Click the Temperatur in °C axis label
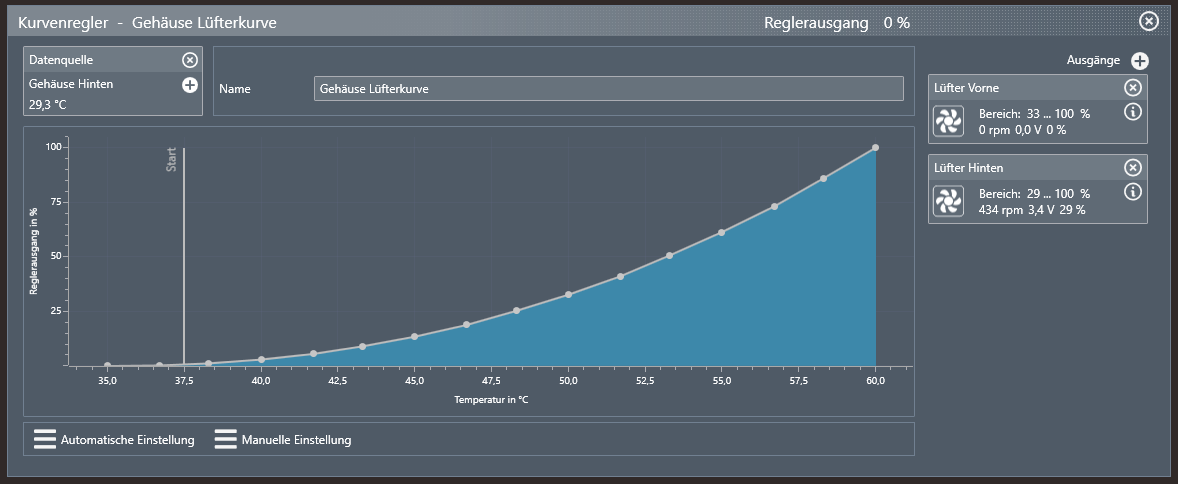 click(491, 400)
